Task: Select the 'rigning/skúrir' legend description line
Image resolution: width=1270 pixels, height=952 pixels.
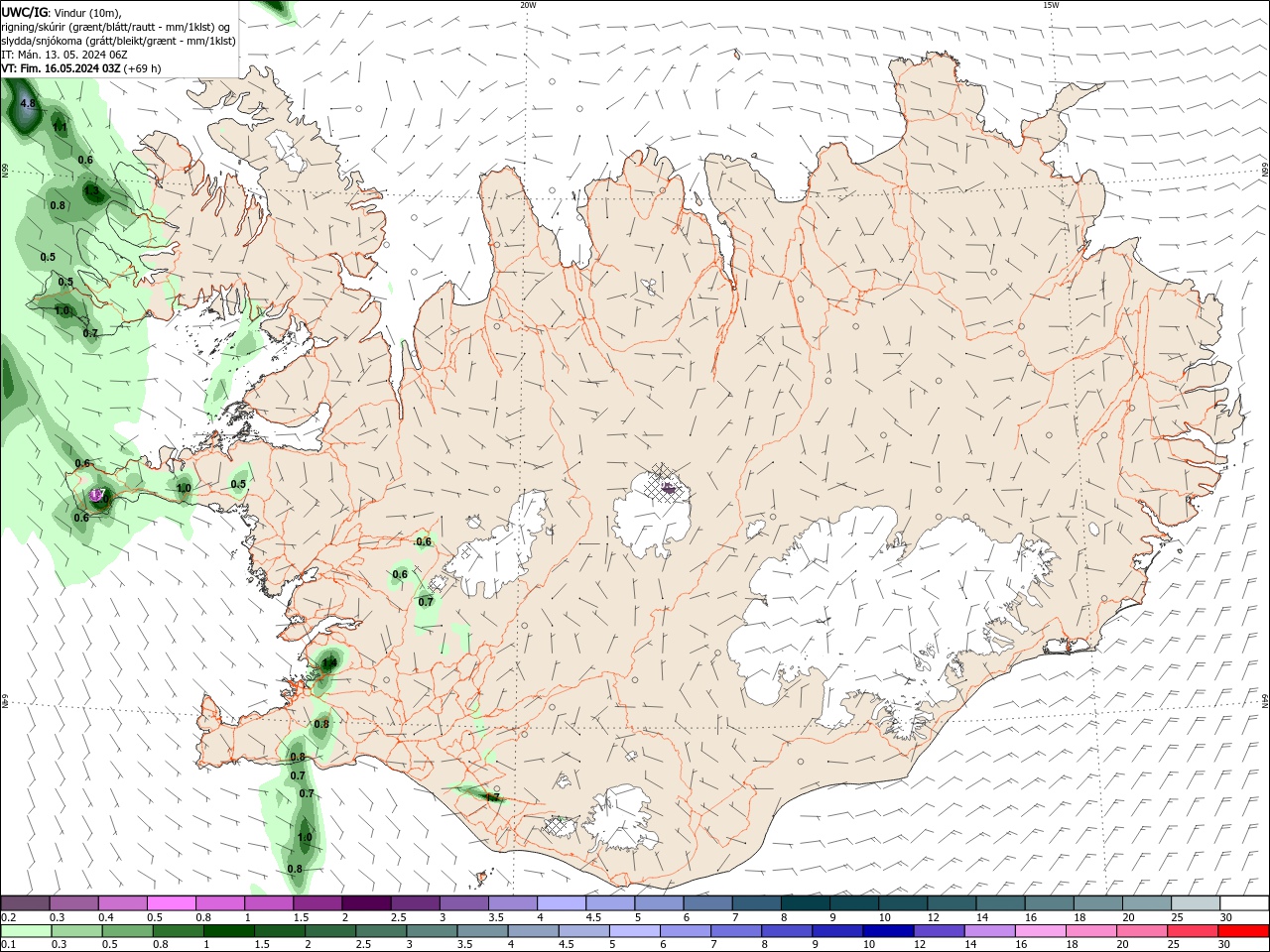Action: pyautogui.click(x=117, y=27)
